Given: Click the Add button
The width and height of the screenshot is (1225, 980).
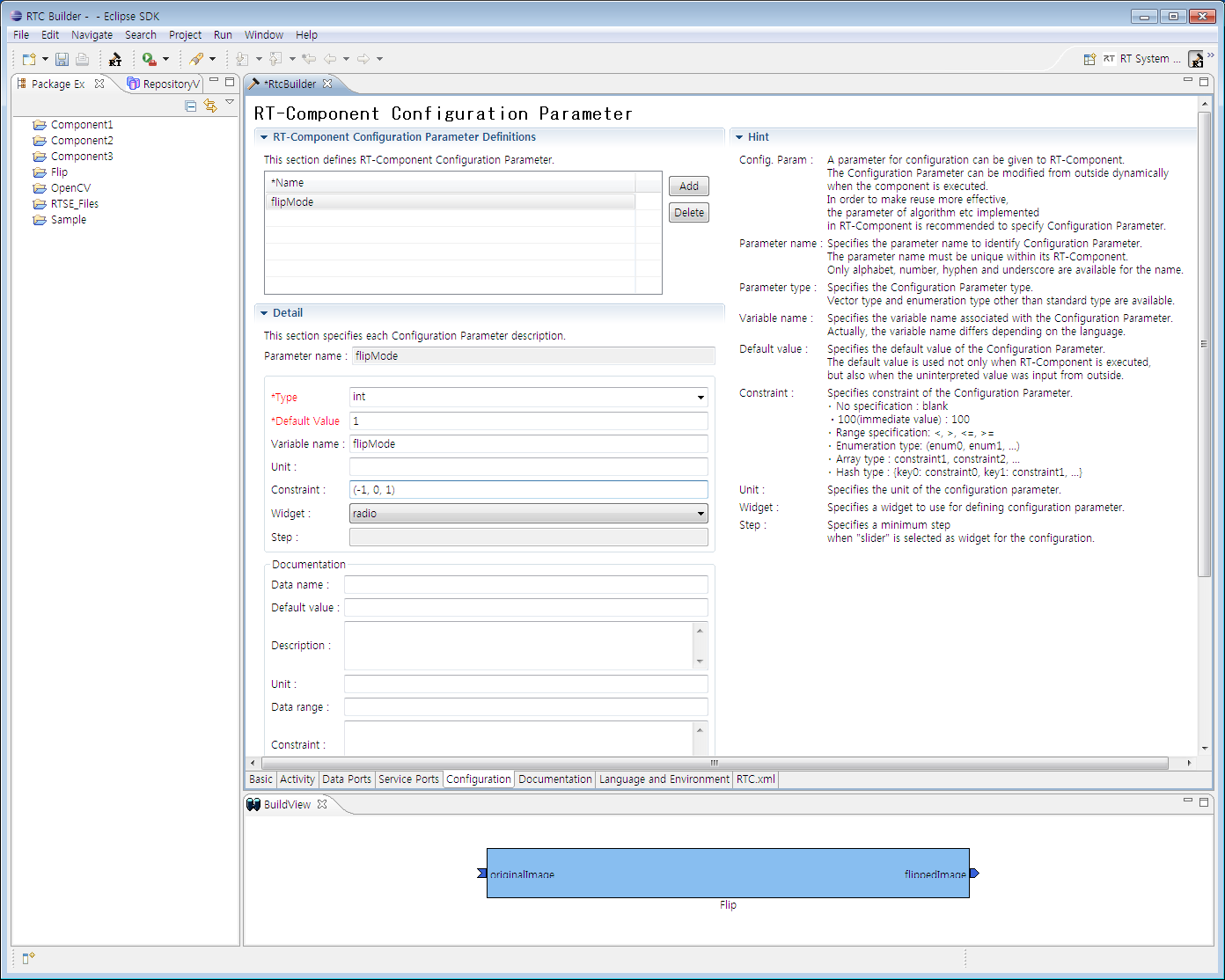Looking at the screenshot, I should [x=689, y=186].
